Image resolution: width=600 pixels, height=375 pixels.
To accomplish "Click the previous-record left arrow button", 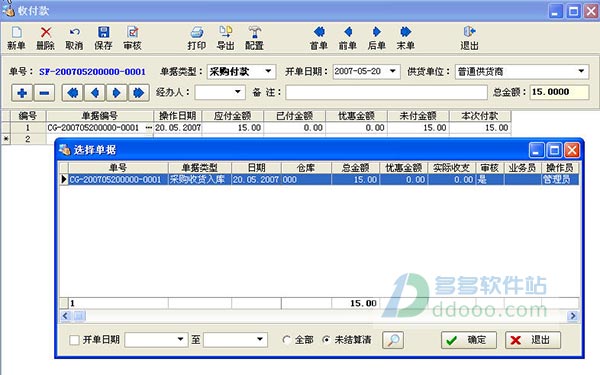I will point(95,93).
